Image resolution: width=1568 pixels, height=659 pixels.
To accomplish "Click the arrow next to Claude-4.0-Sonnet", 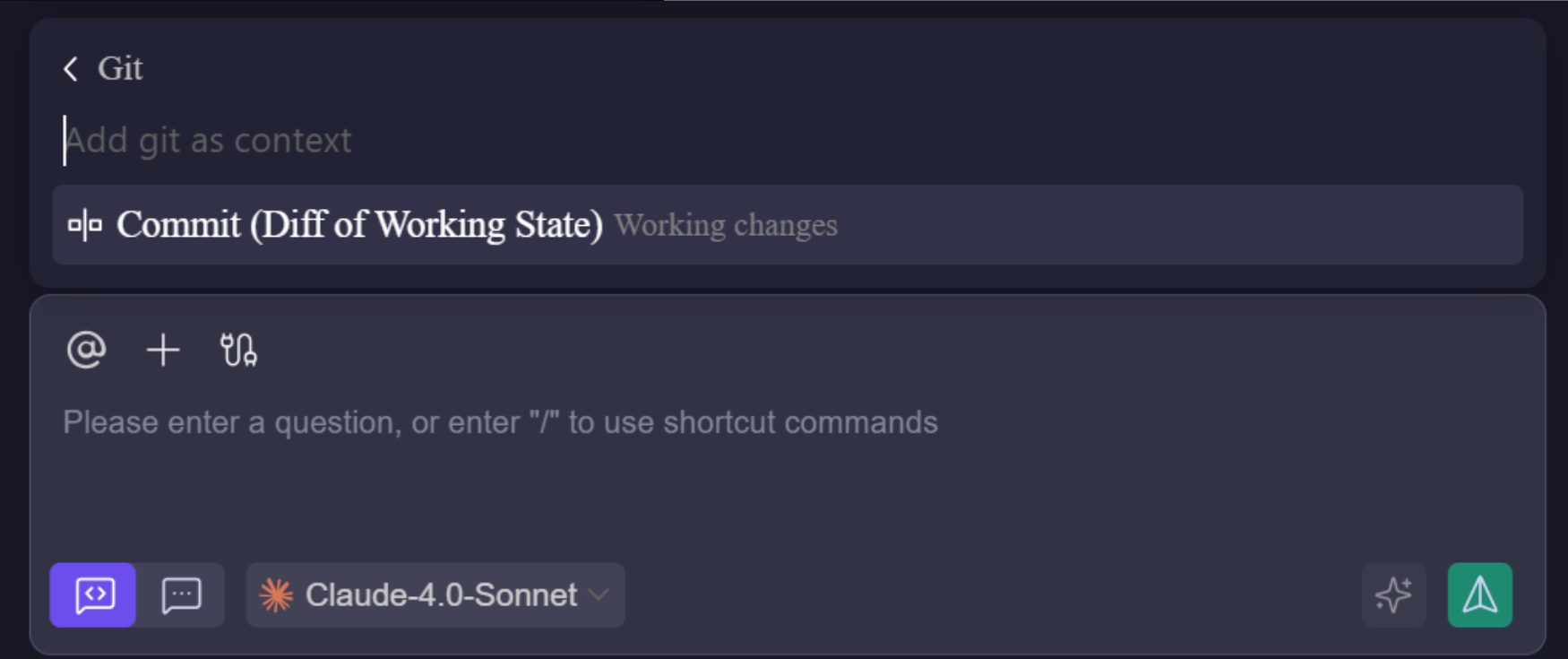I will [599, 595].
